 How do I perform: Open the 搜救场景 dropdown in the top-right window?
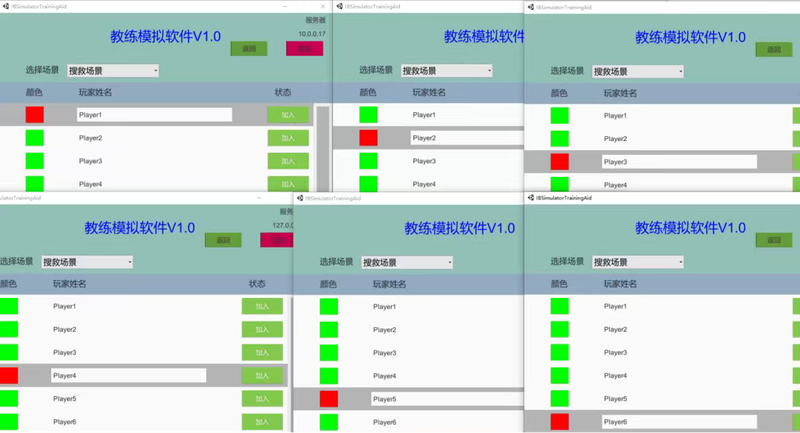point(638,72)
